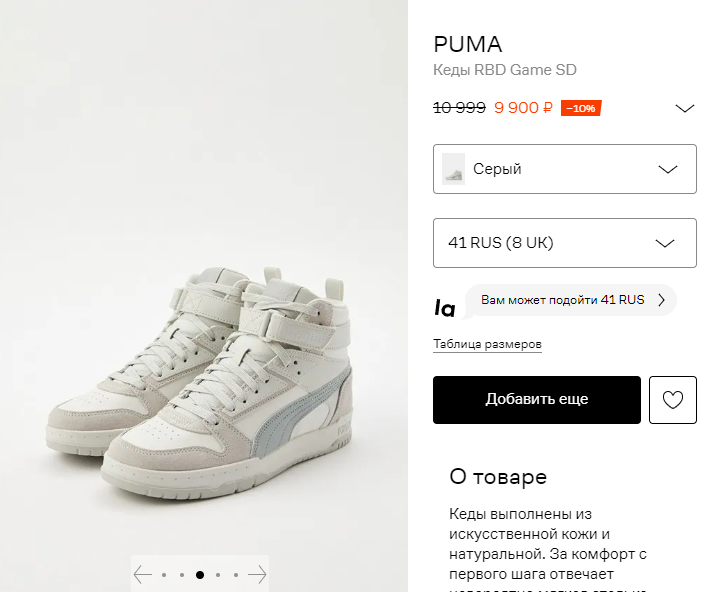
Task: Open the 'Серый' color dropdown
Action: tap(564, 169)
